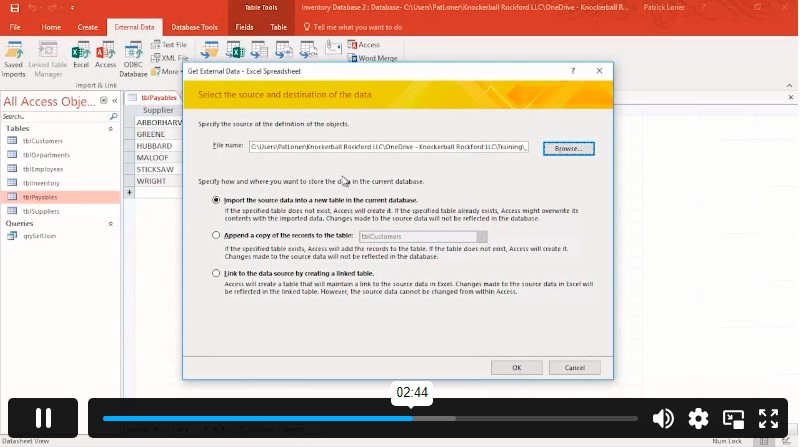Switch to the Create tab
Screen dimensions: 800x447
click(87, 27)
